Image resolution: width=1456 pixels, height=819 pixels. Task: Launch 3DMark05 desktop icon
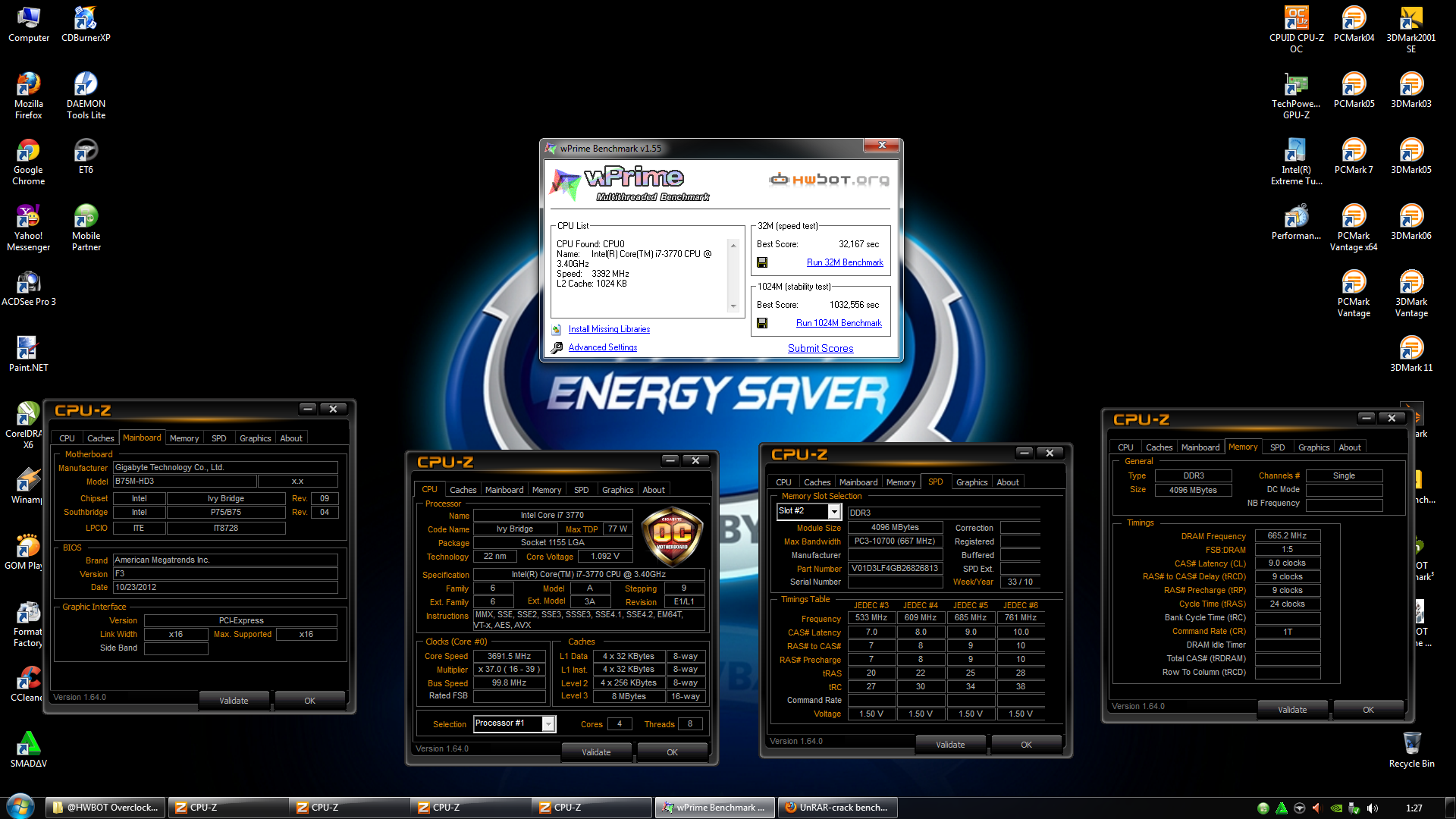(1411, 156)
